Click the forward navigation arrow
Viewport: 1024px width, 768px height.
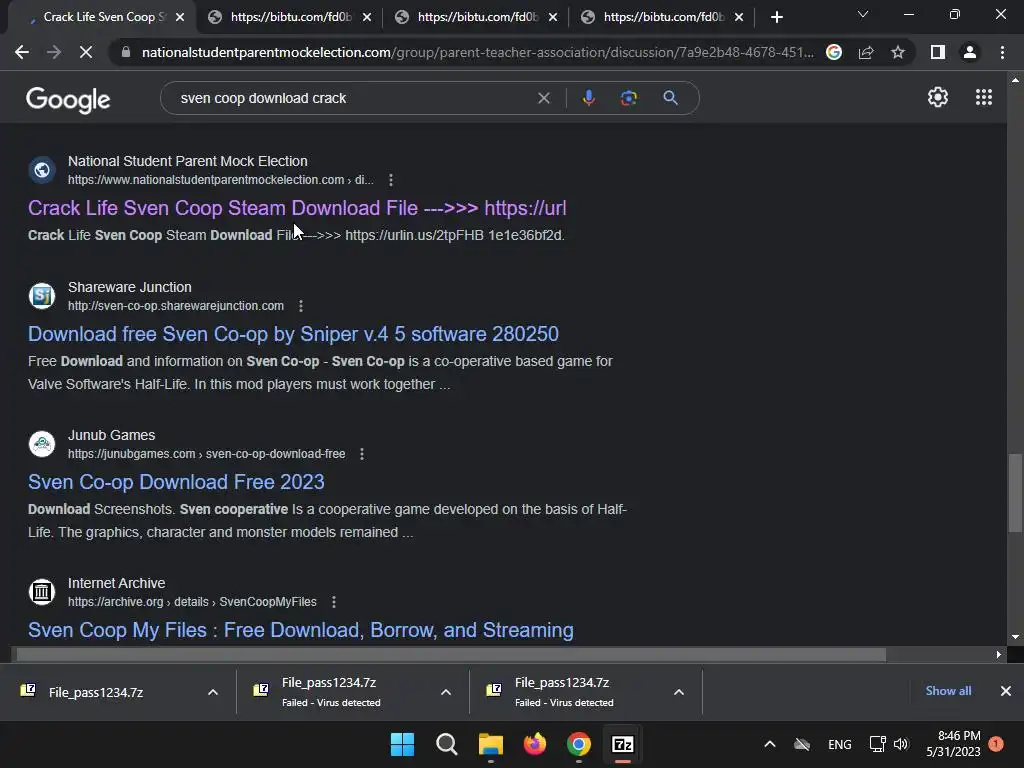[54, 52]
